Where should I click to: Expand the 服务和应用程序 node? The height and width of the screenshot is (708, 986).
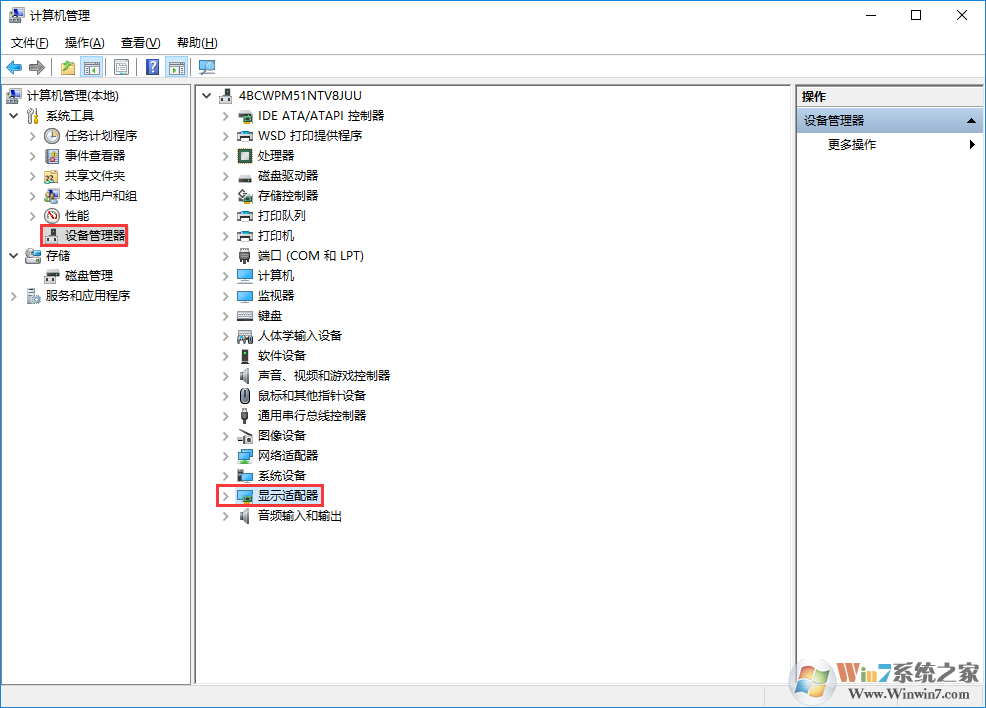click(x=14, y=296)
